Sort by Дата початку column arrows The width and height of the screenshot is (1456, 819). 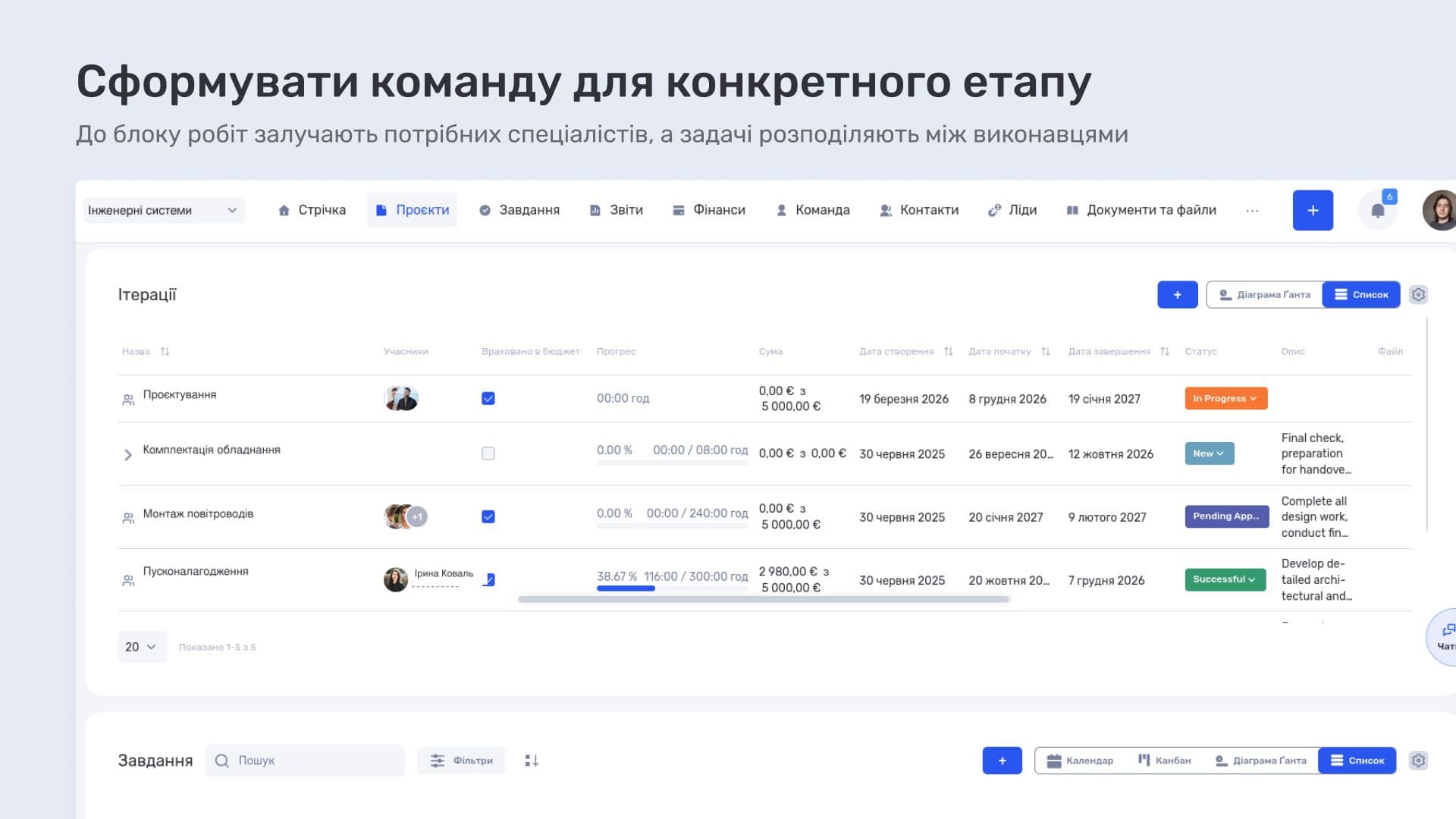(1046, 352)
